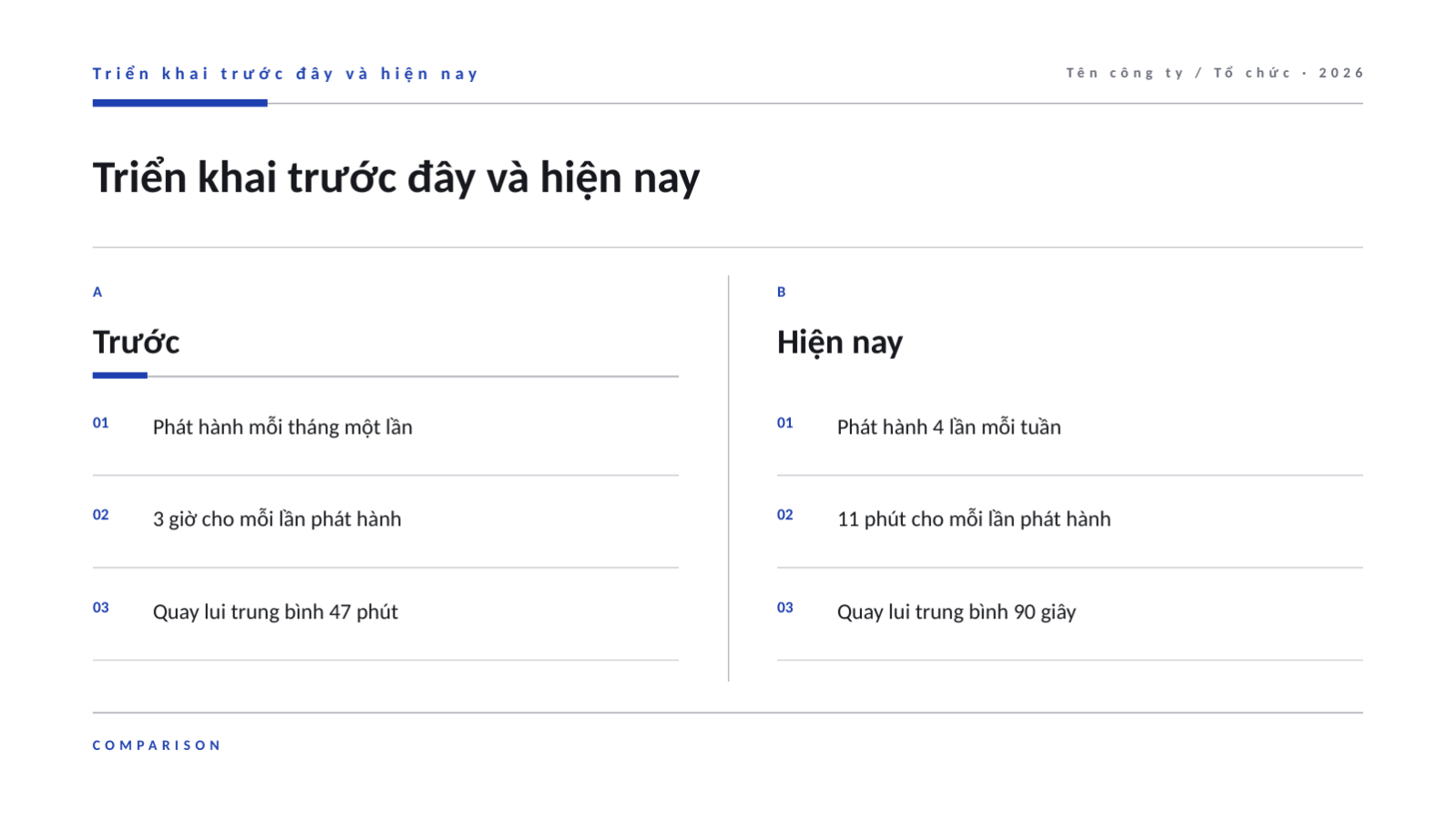Click number '01' beside 'Phát hành mỗi tháng một lần'

101,423
